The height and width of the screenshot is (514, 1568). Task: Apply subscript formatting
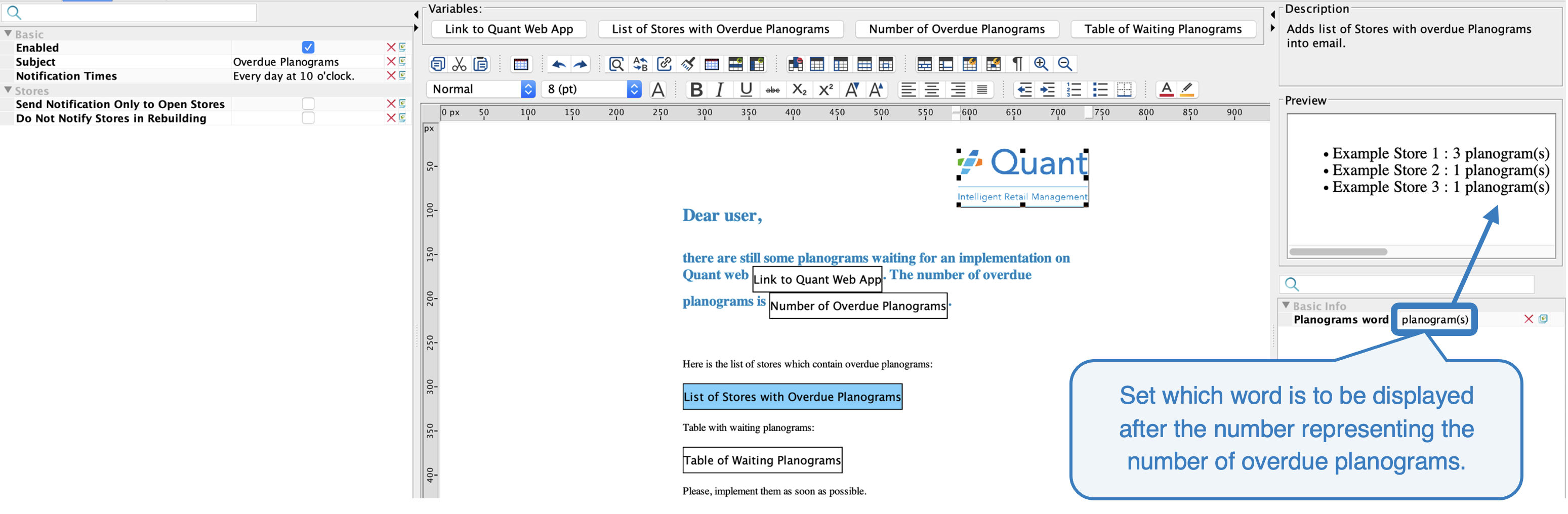pyautogui.click(x=799, y=90)
